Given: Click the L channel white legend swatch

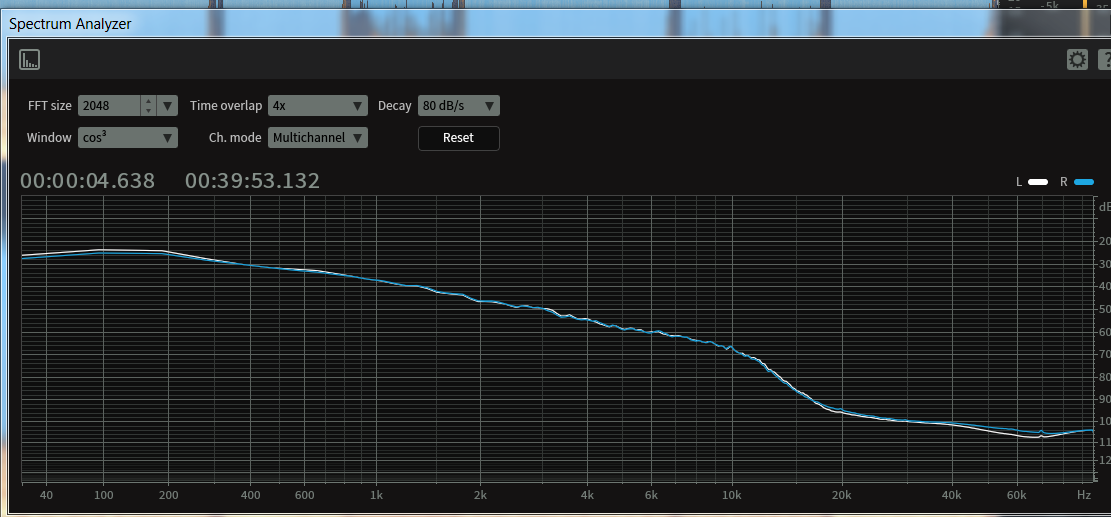Looking at the screenshot, I should tap(1038, 182).
